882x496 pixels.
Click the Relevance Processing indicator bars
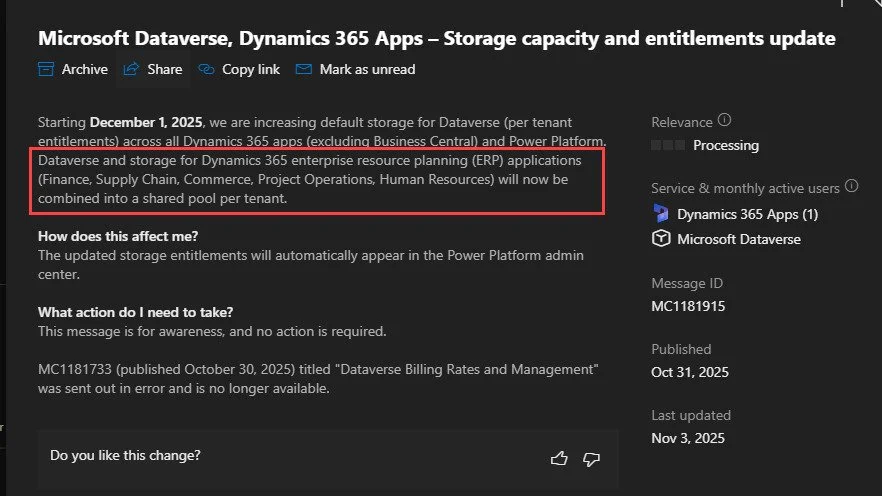coord(668,145)
